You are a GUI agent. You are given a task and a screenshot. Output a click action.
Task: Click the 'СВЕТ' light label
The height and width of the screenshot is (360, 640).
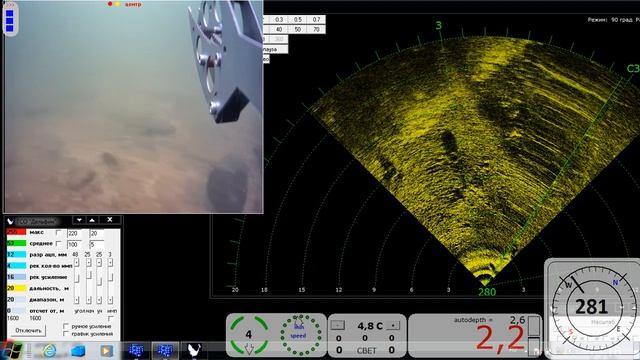(x=366, y=350)
